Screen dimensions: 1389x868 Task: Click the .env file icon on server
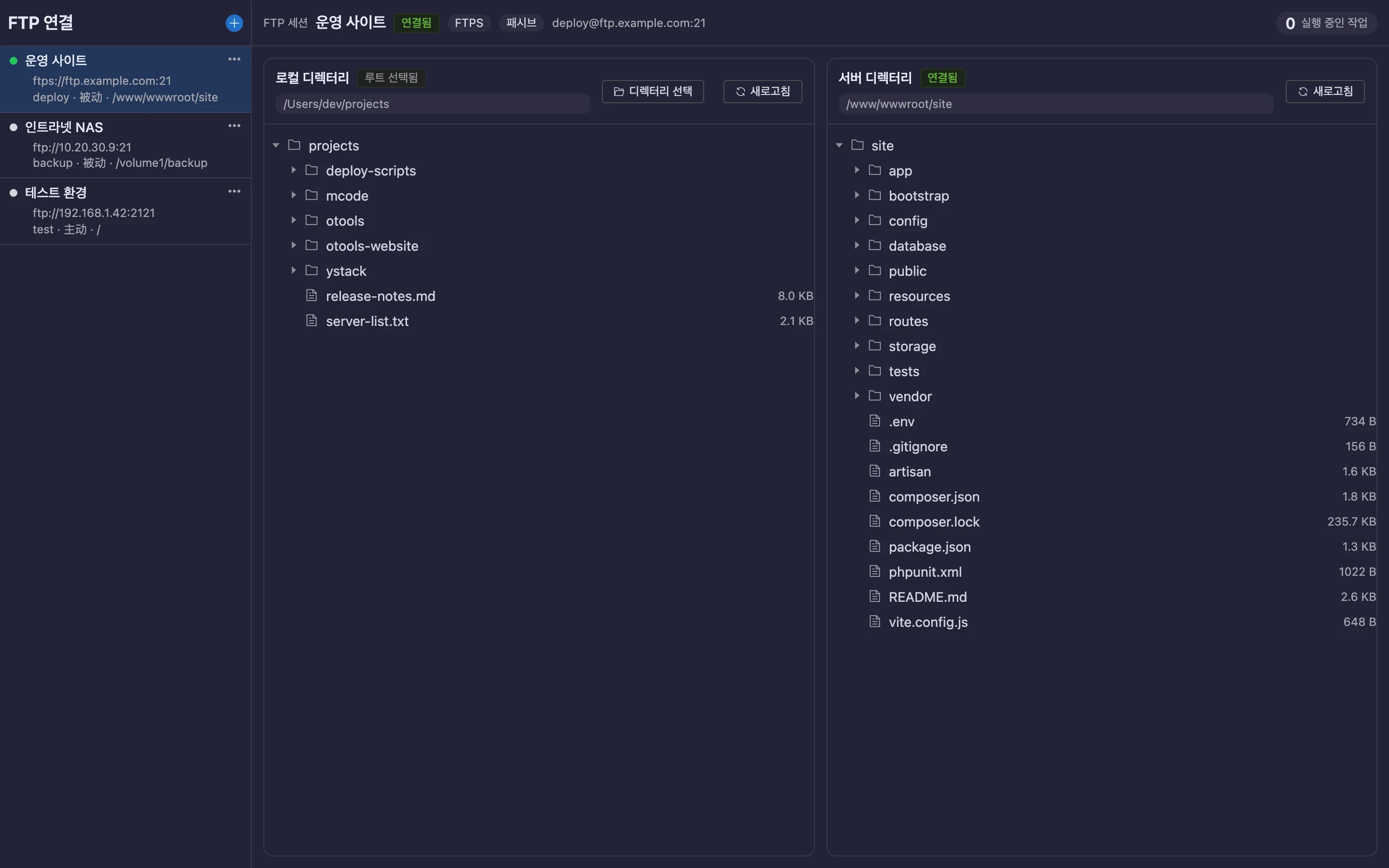(x=875, y=421)
